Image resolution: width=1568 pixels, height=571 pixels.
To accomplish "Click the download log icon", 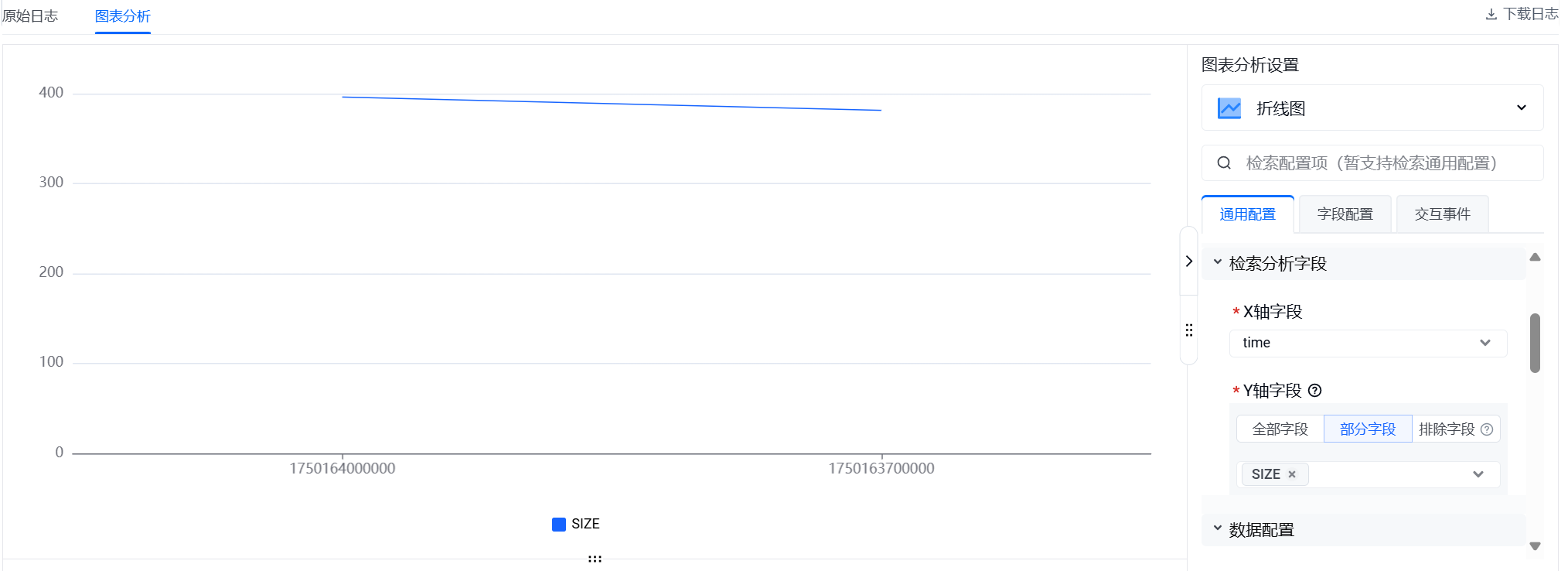I will [1491, 15].
